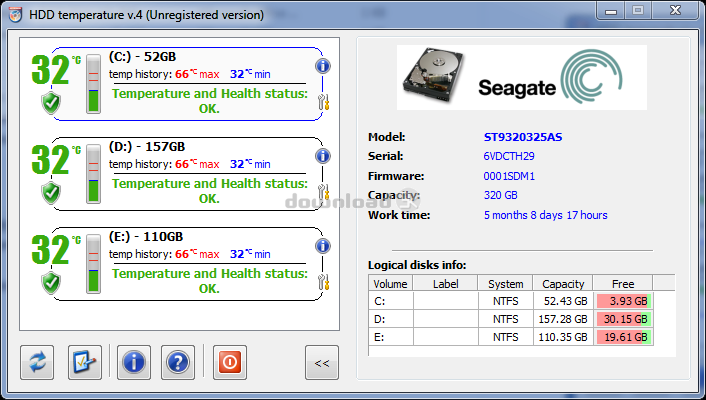Click the HDD temperature app icon in title bar
The width and height of the screenshot is (706, 400).
(x=15, y=15)
